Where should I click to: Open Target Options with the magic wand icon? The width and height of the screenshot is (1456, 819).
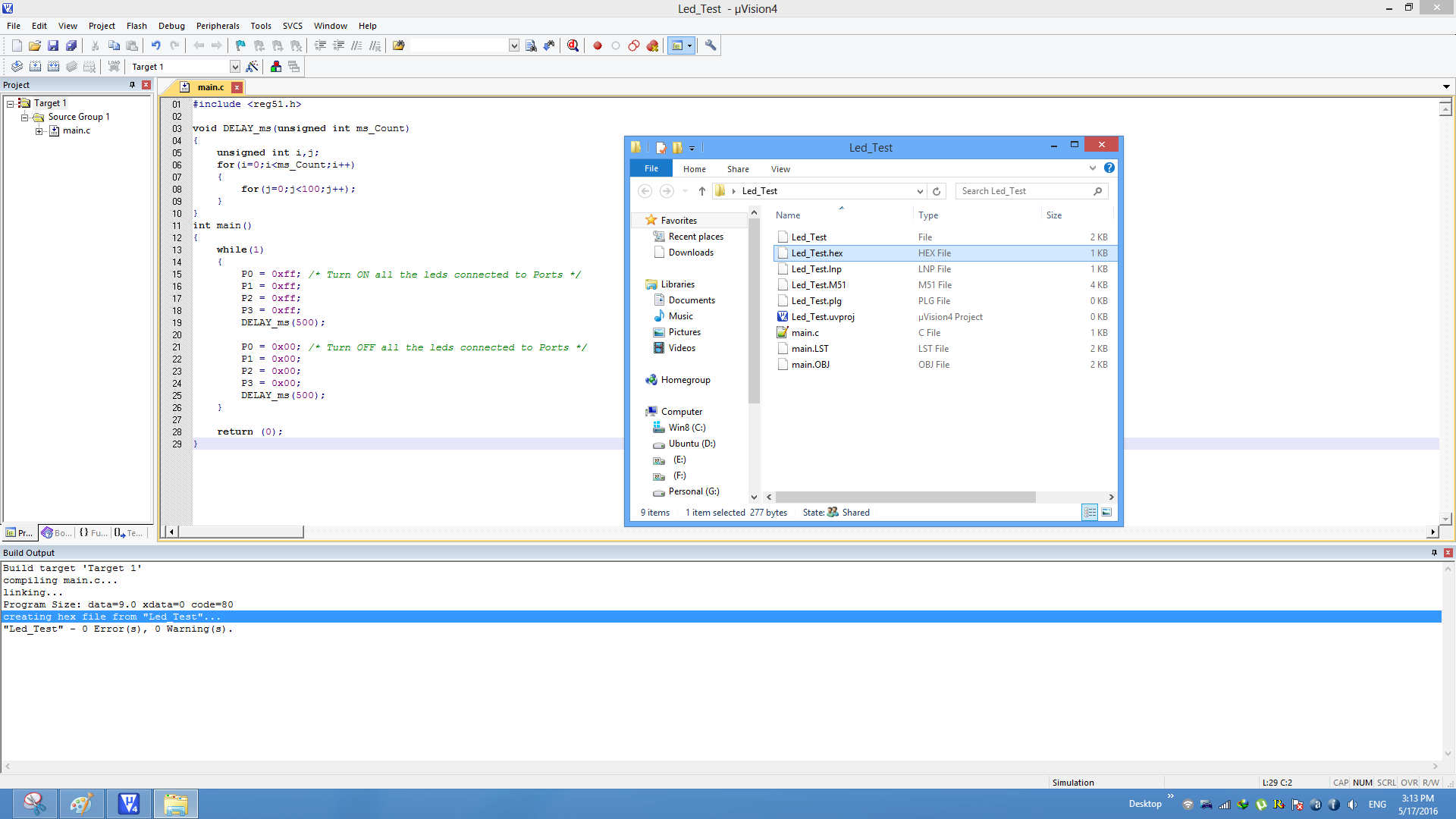pos(253,67)
